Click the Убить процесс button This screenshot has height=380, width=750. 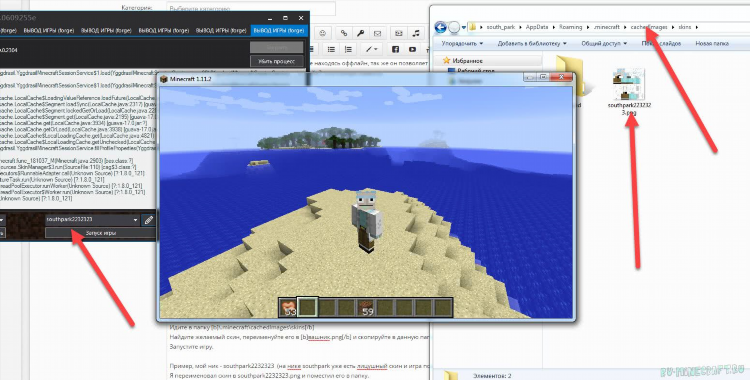276,61
